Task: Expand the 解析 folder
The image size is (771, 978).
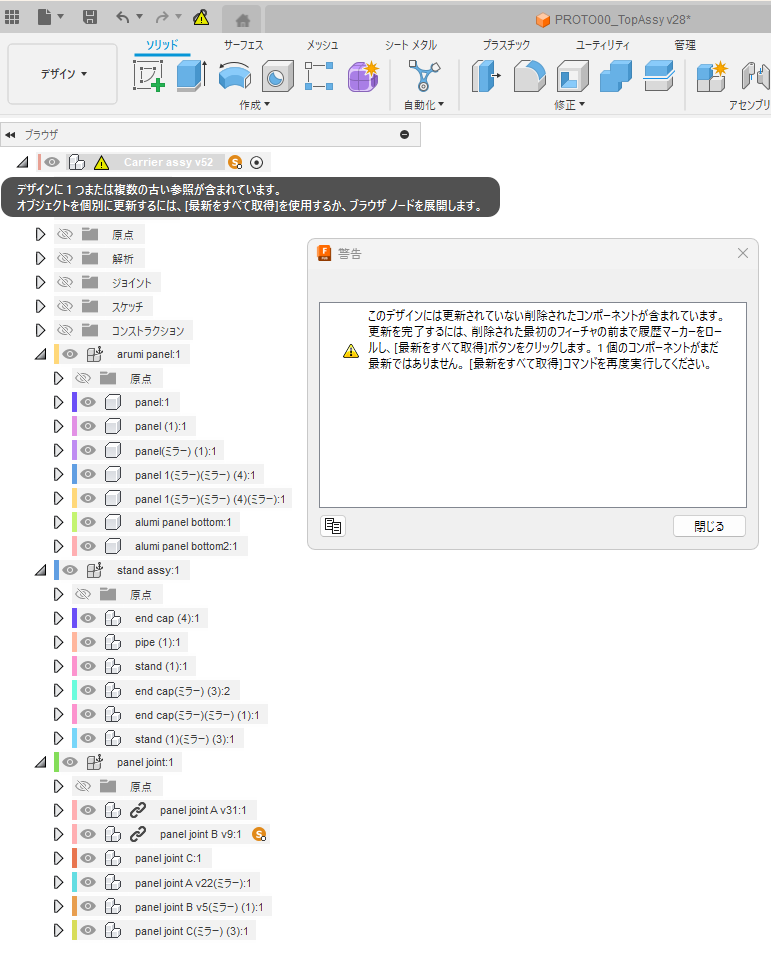Action: pos(41,258)
